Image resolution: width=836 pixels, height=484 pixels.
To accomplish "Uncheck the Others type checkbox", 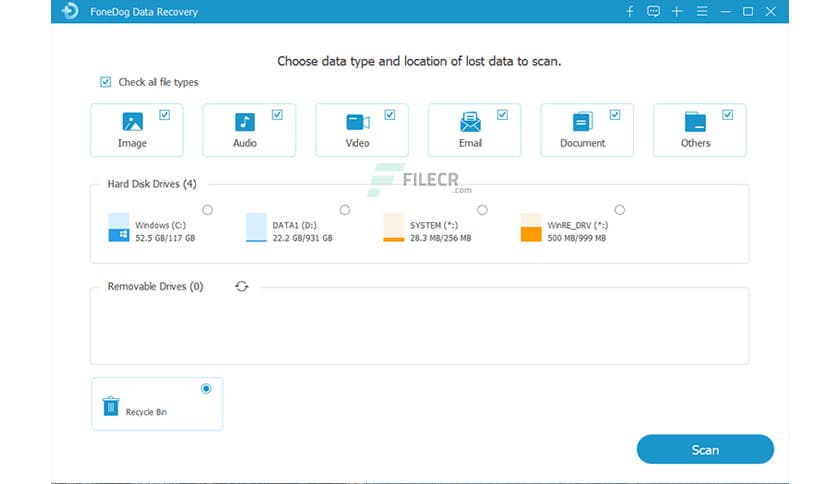I will tap(727, 115).
